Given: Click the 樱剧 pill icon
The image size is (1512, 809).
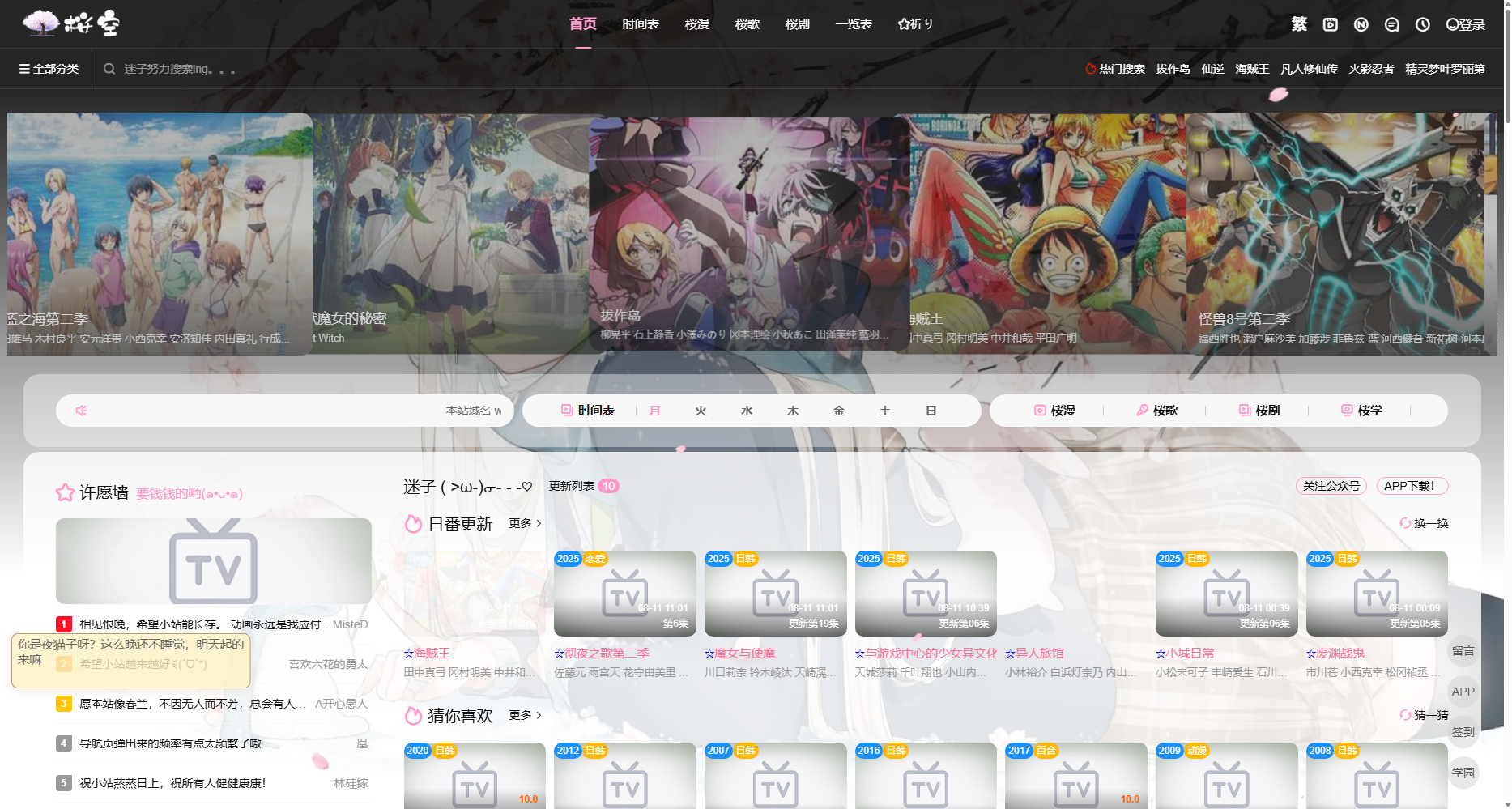Looking at the screenshot, I should point(1245,411).
